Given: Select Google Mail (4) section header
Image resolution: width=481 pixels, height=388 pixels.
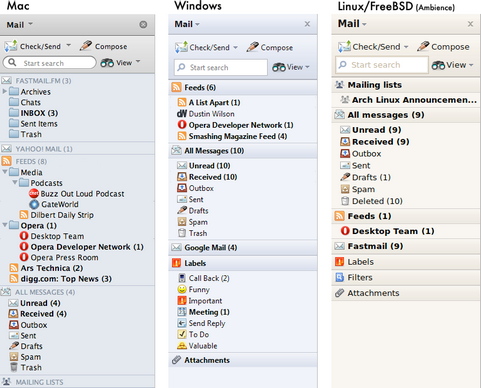Looking at the screenshot, I should (243, 247).
